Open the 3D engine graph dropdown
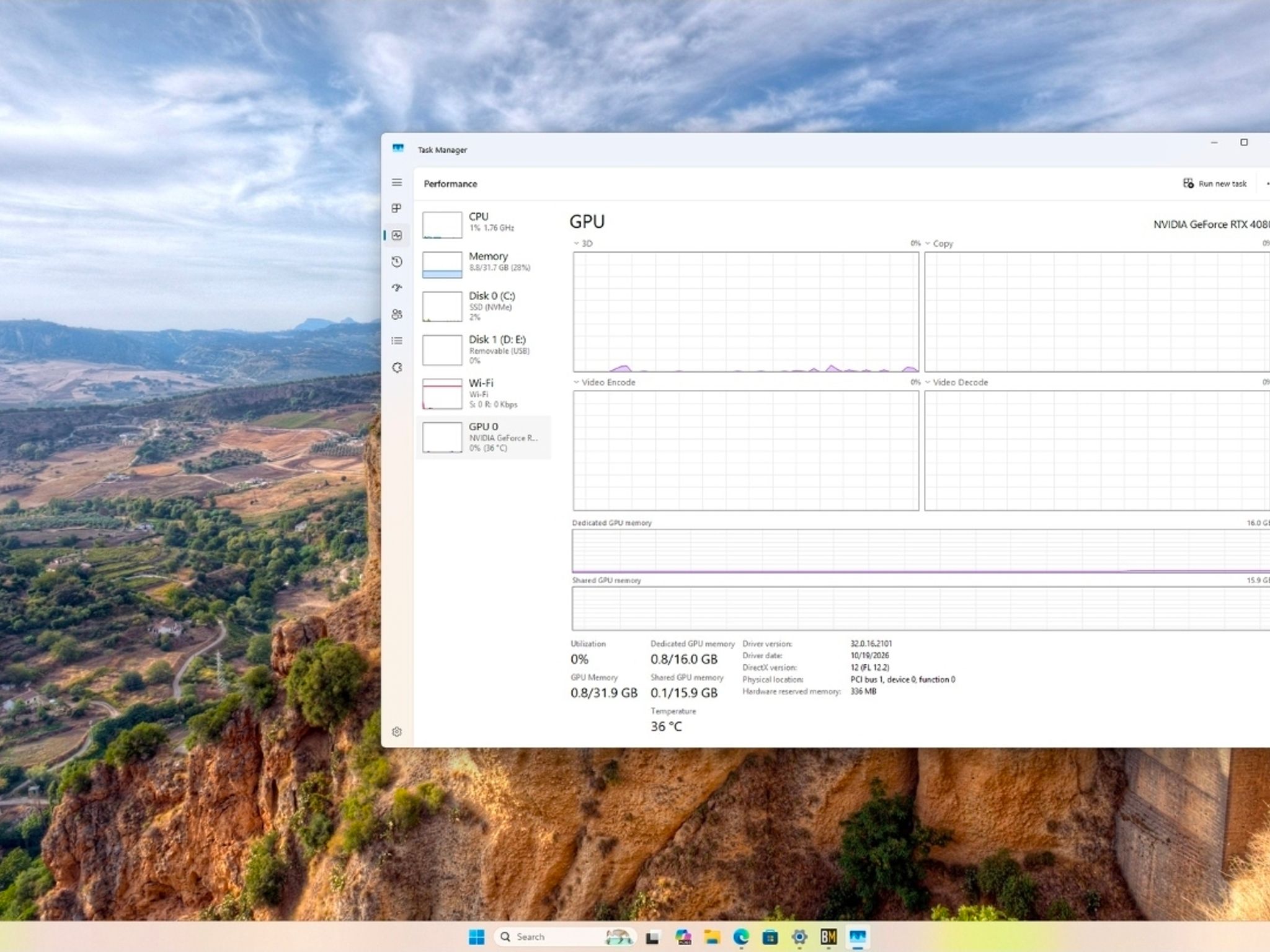Image resolution: width=1270 pixels, height=952 pixels. (x=583, y=244)
